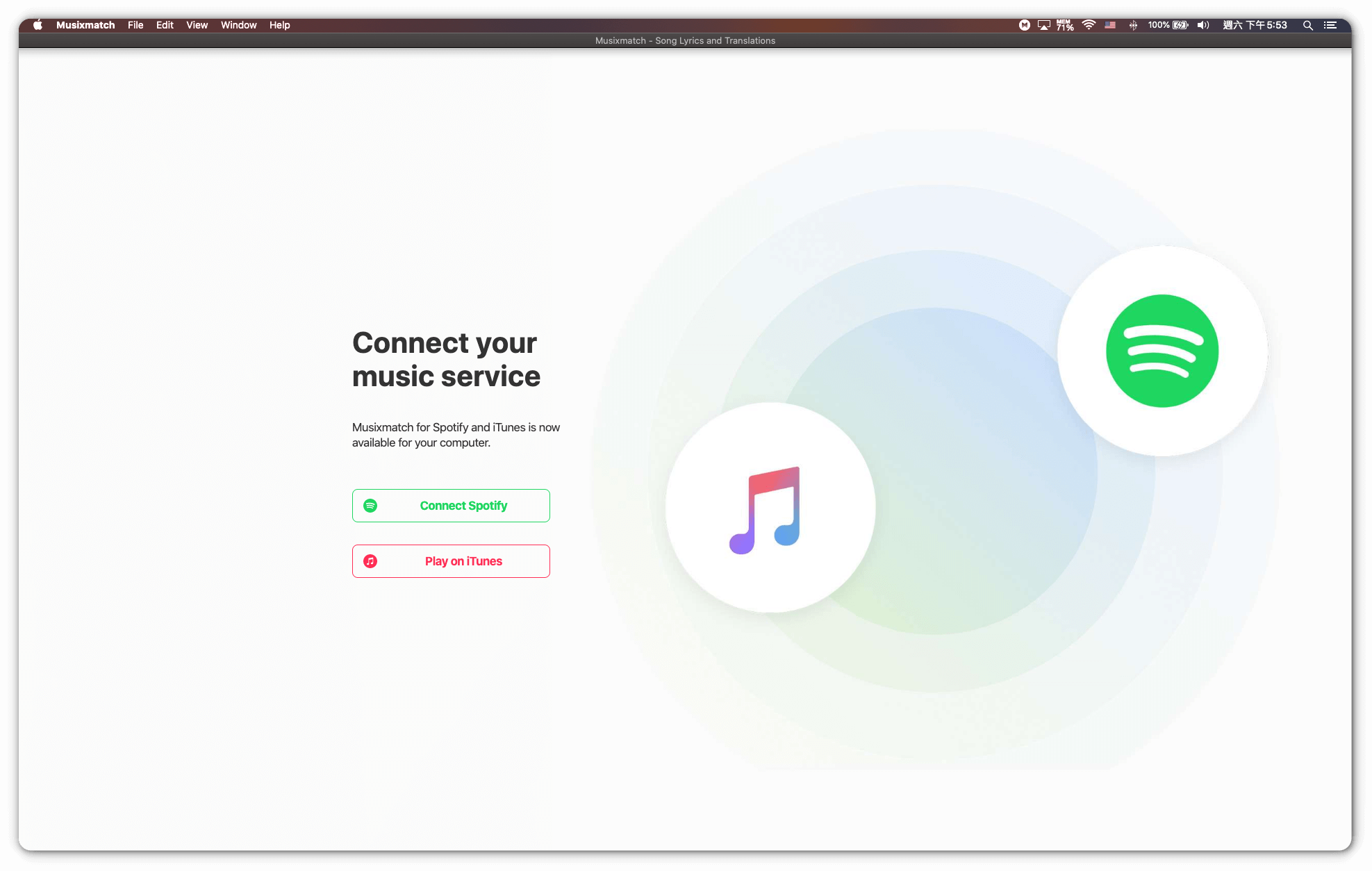Open the Window menu options

click(238, 24)
